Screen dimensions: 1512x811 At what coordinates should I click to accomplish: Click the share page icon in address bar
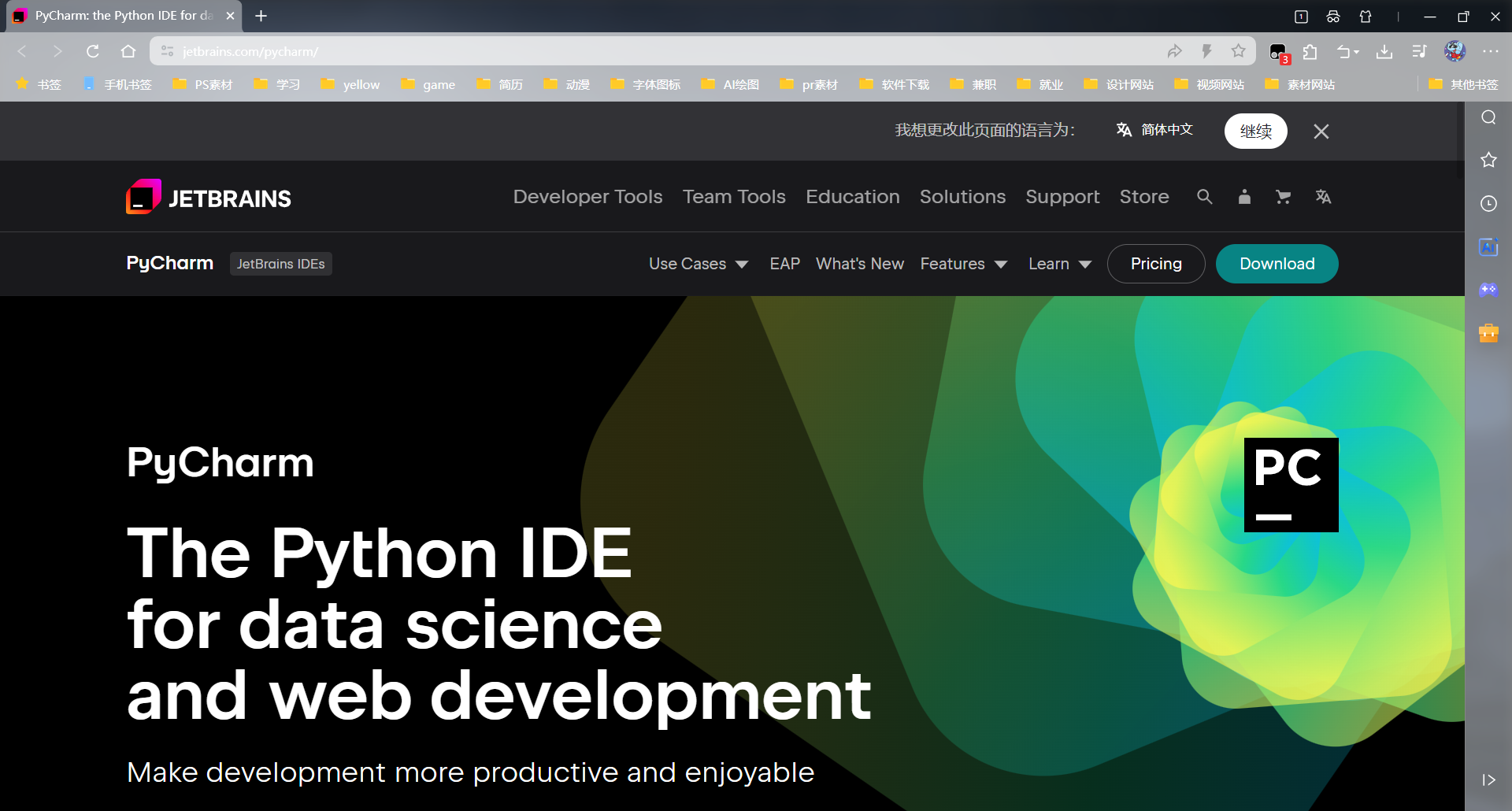tap(1174, 51)
